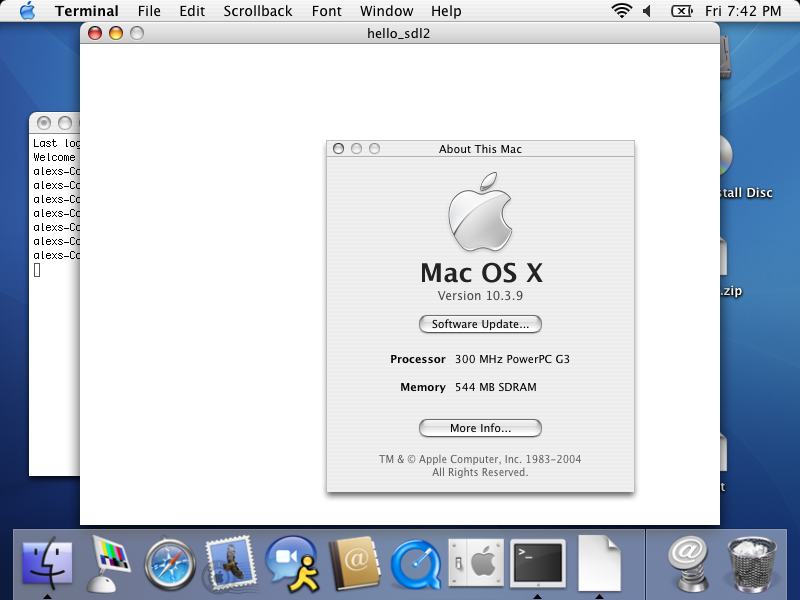Click the clock showing Fri 7:42 PM

[743, 11]
